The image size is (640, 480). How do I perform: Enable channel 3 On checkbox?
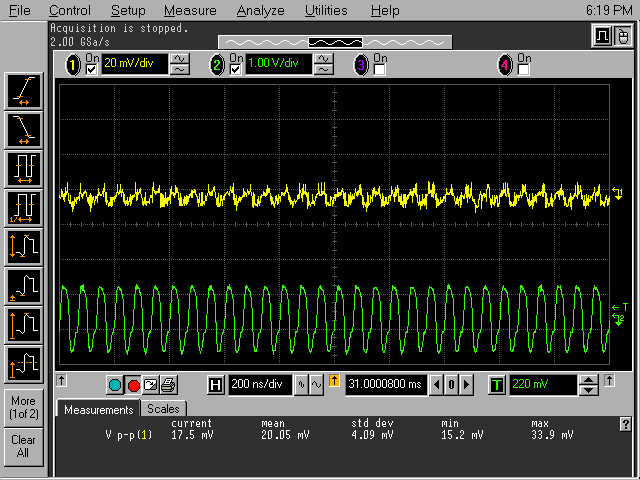(x=380, y=70)
